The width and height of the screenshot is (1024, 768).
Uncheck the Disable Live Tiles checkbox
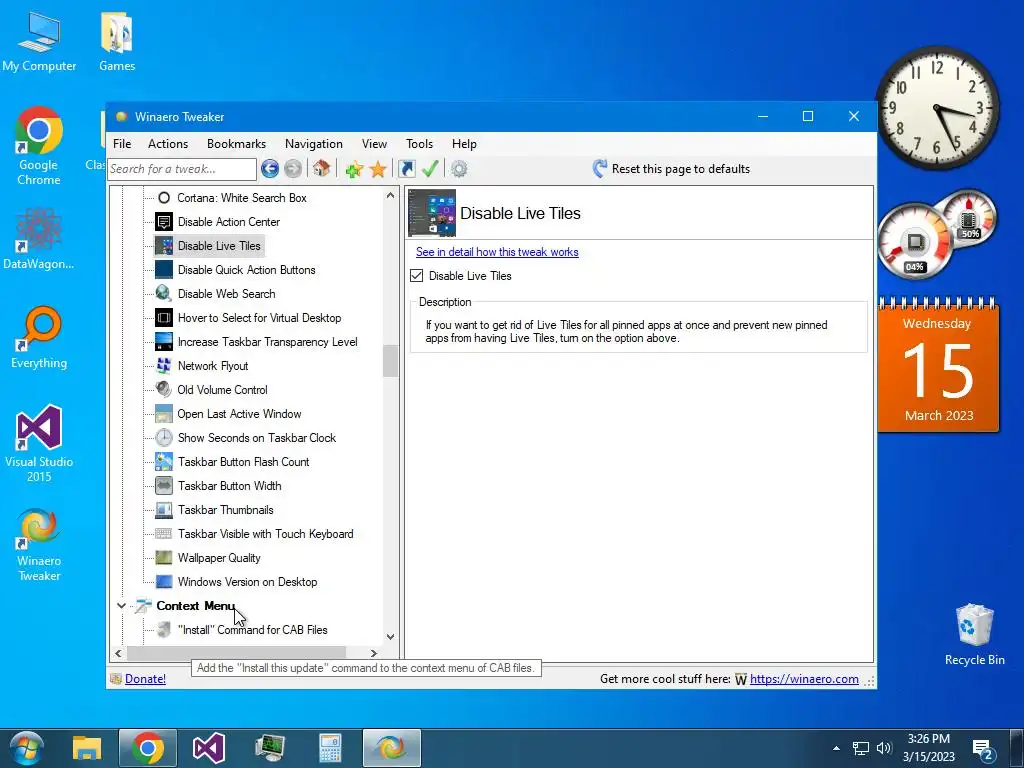click(x=417, y=276)
